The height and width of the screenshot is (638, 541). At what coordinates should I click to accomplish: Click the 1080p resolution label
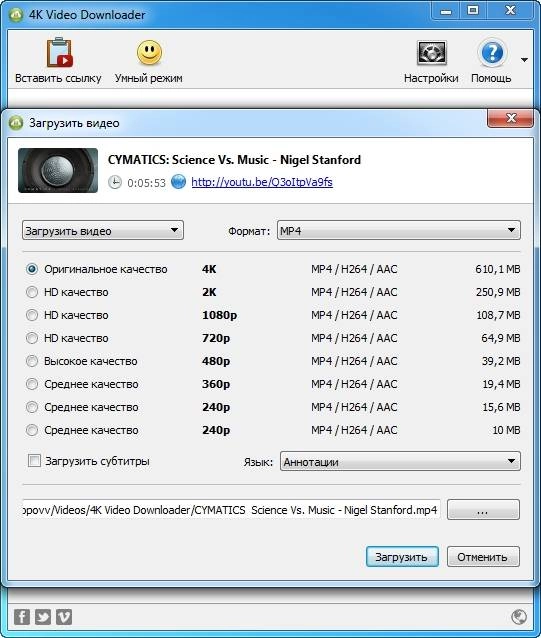220,315
